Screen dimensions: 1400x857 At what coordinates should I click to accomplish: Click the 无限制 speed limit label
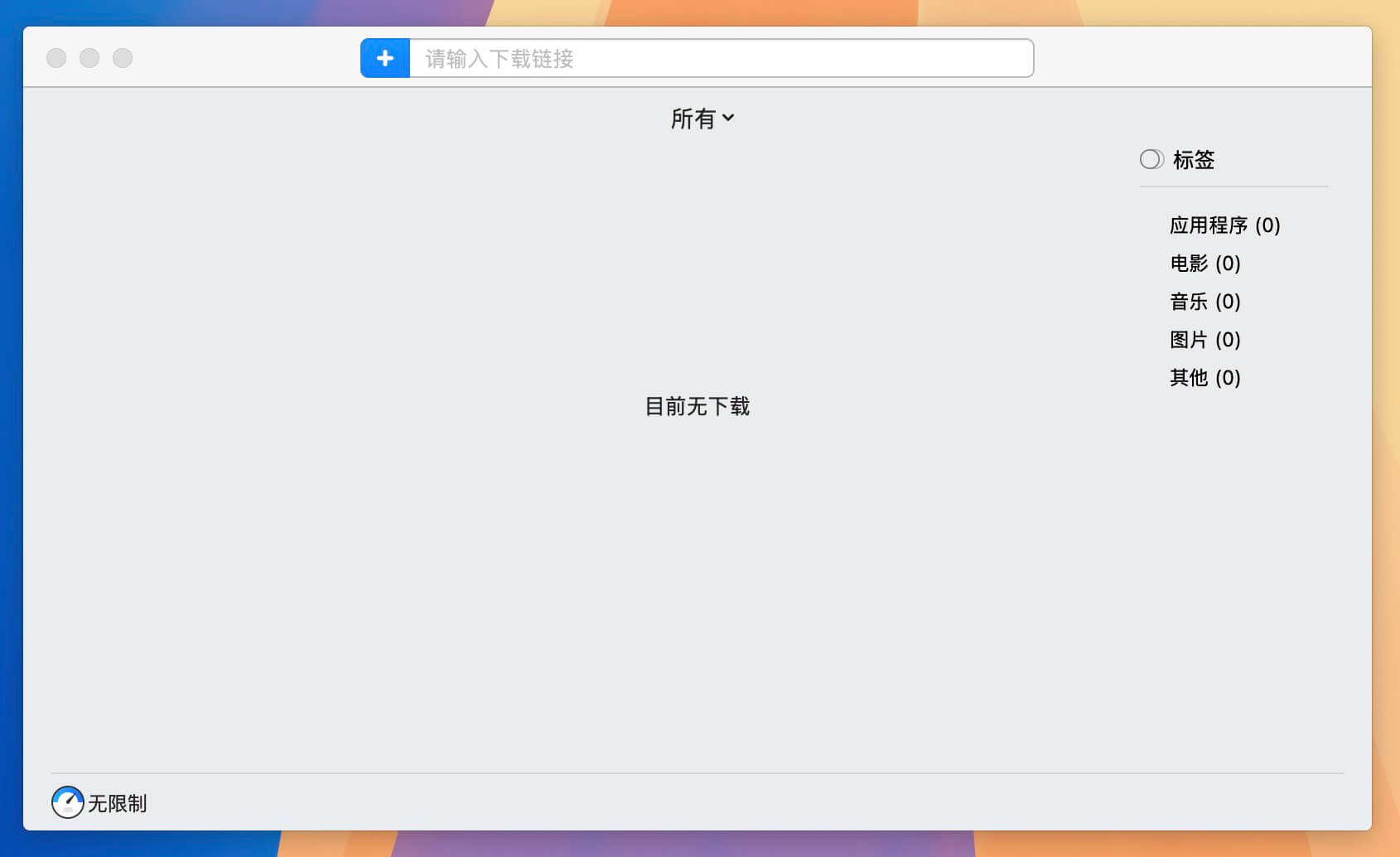pyautogui.click(x=118, y=803)
